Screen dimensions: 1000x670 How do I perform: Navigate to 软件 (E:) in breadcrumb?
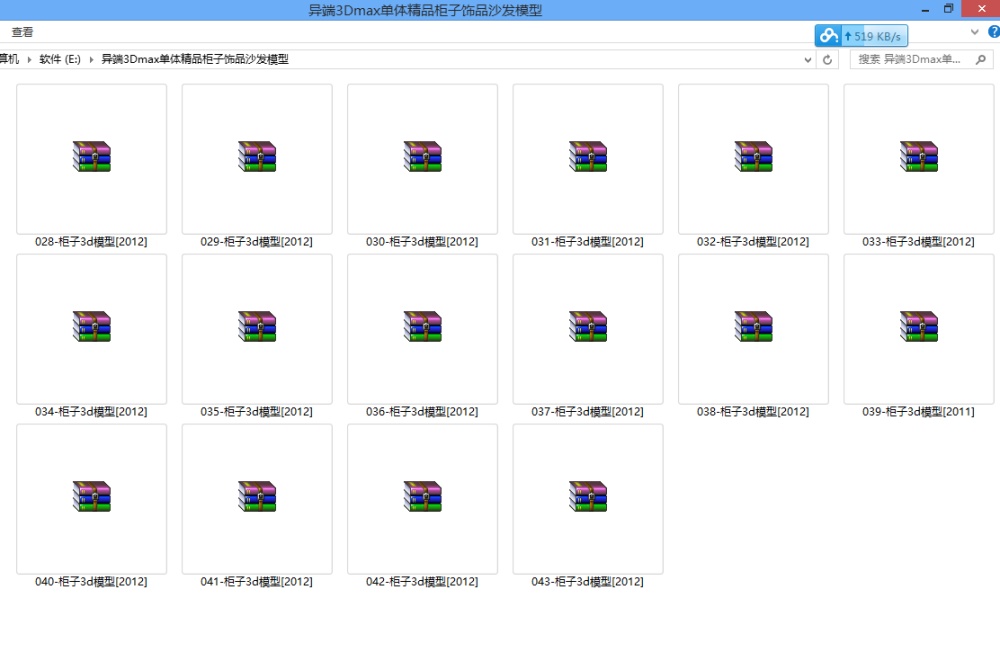pyautogui.click(x=59, y=60)
